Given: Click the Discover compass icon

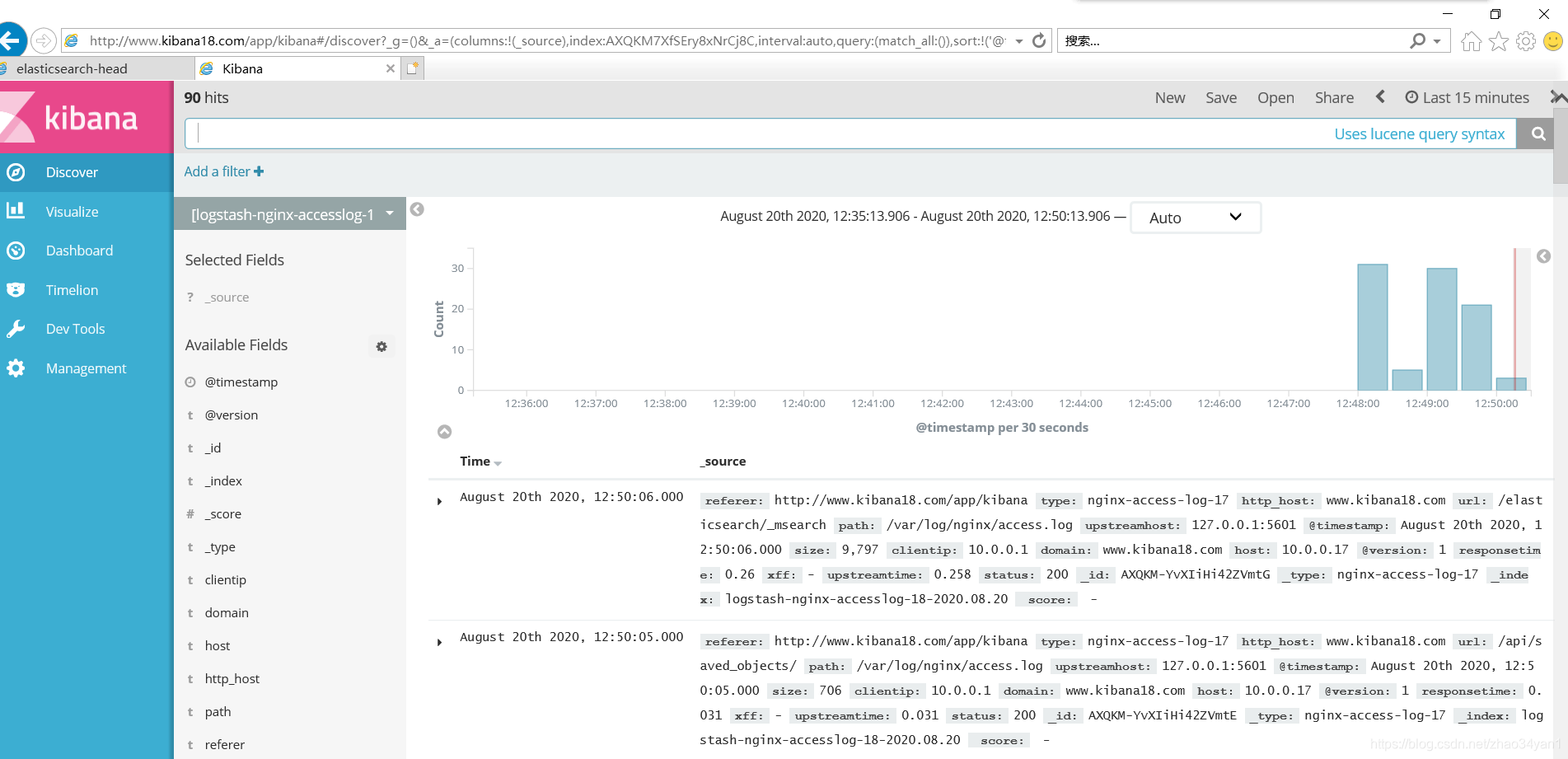Looking at the screenshot, I should 16,172.
